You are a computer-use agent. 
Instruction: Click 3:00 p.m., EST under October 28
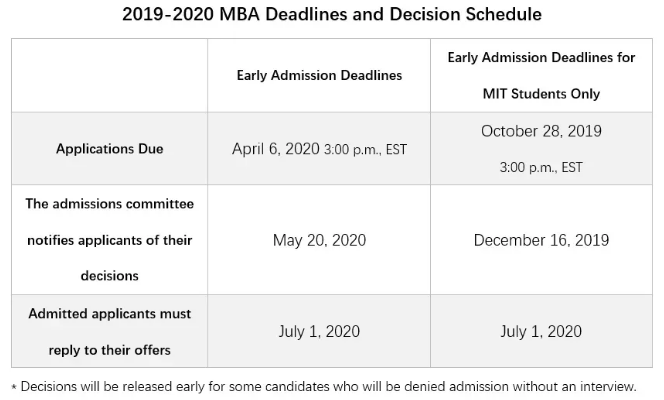(x=541, y=167)
